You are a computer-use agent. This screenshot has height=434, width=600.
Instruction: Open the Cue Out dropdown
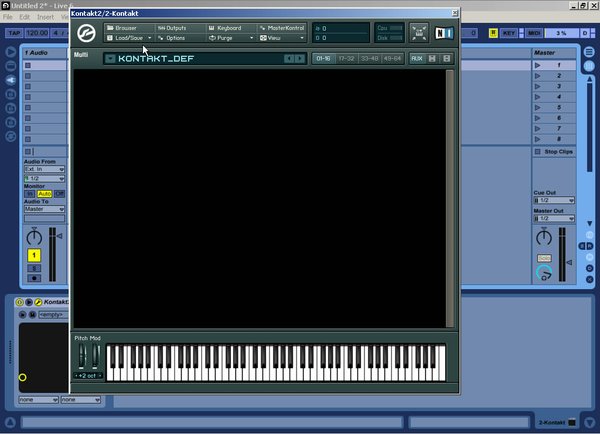click(x=554, y=200)
